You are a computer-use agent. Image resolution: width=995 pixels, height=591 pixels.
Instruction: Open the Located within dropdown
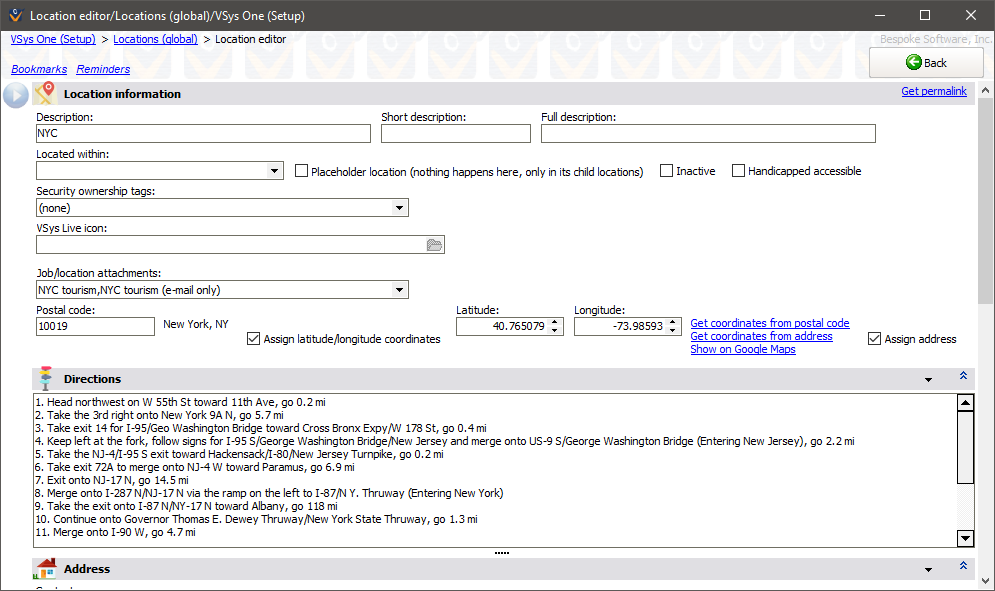(276, 172)
